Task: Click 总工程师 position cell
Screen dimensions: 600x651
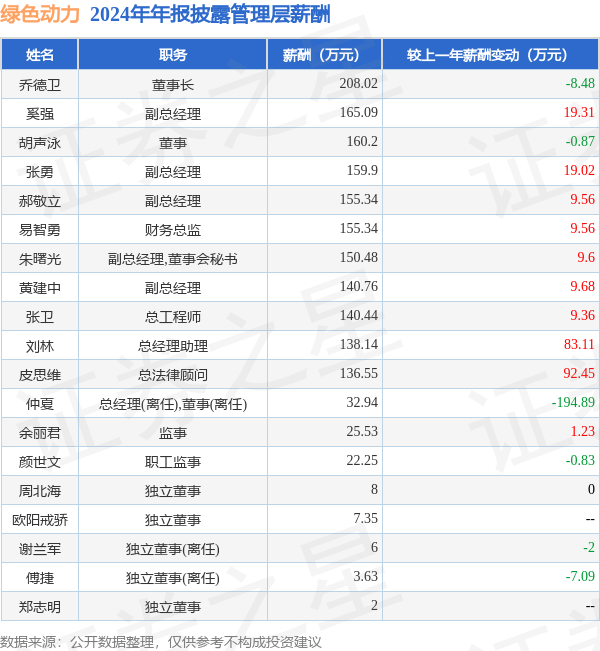Action: pos(173,317)
